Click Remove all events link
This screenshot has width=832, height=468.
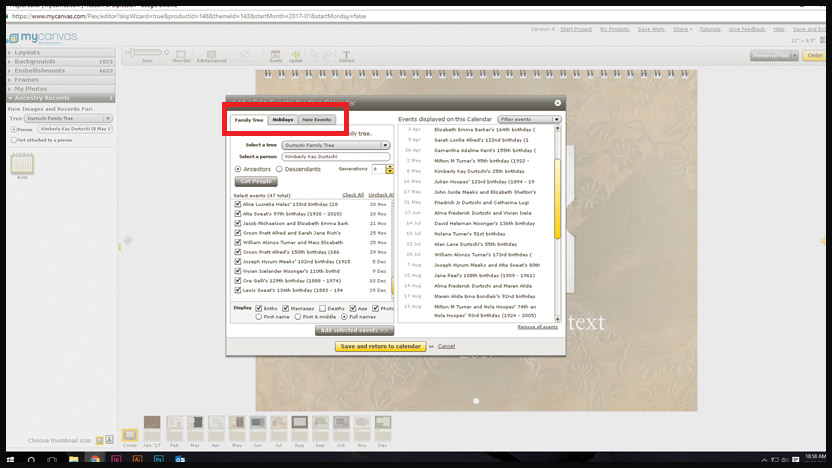tap(538, 327)
